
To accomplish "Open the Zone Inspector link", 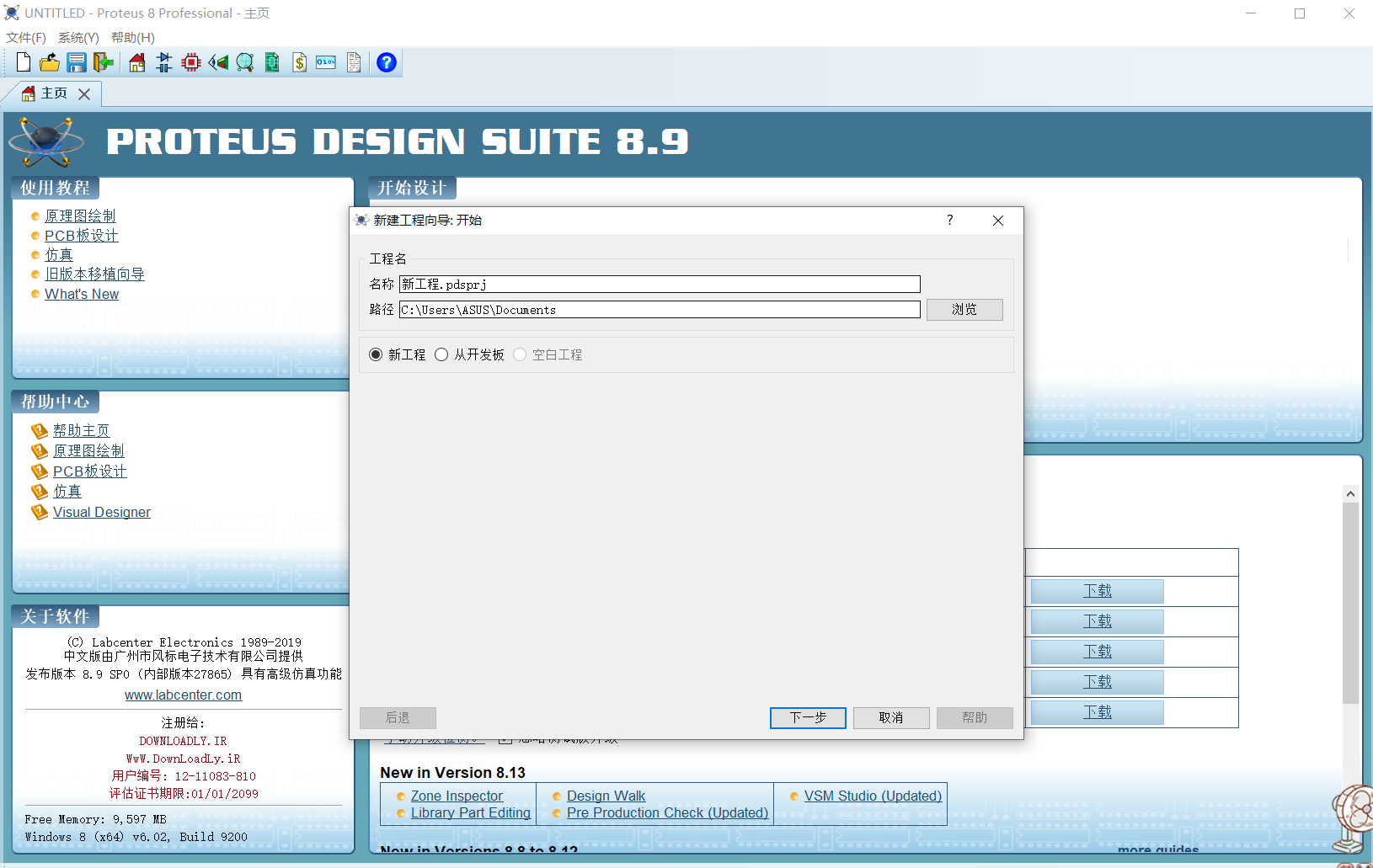I will pos(457,796).
